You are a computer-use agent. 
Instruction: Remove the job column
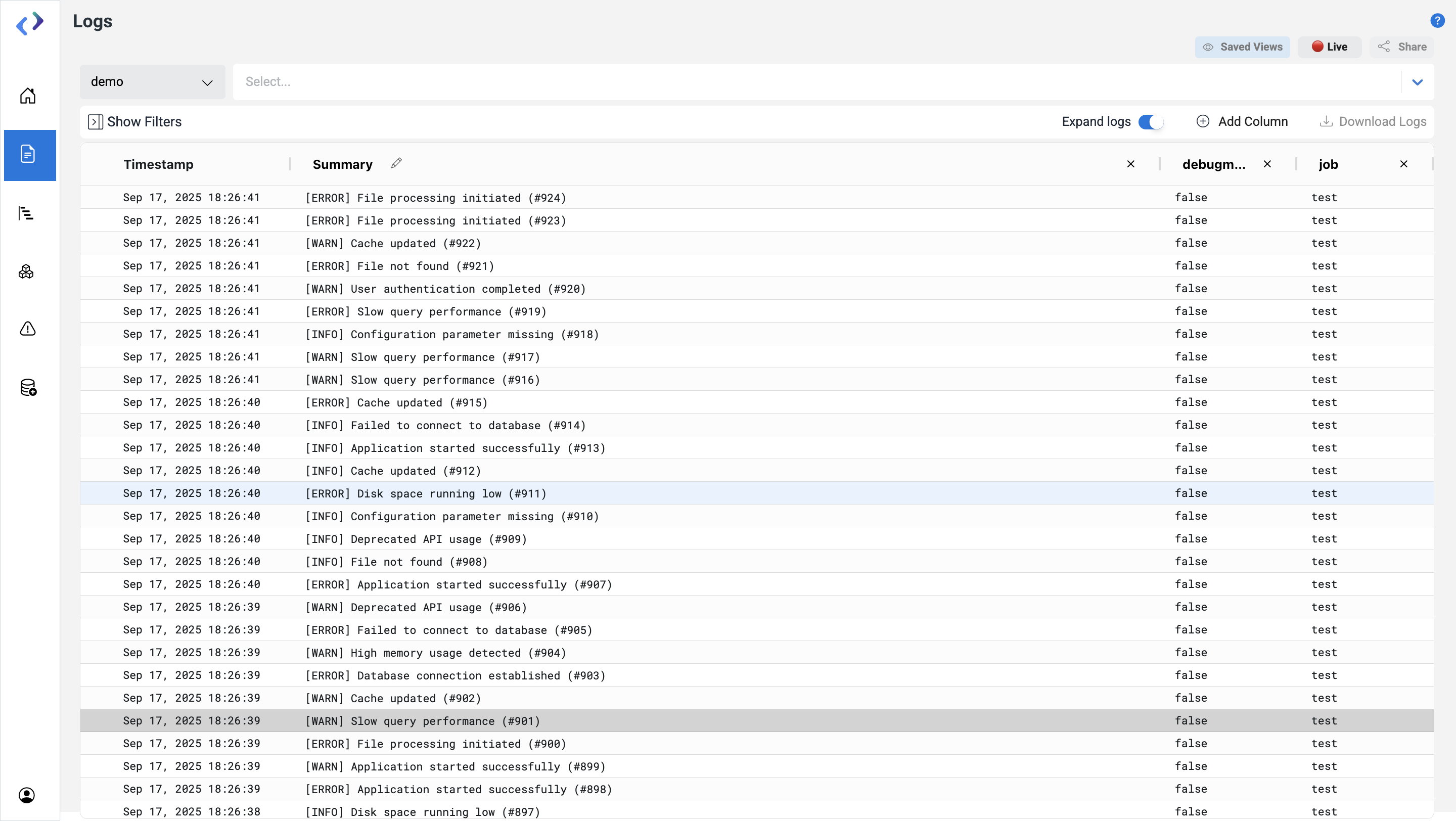1403,164
